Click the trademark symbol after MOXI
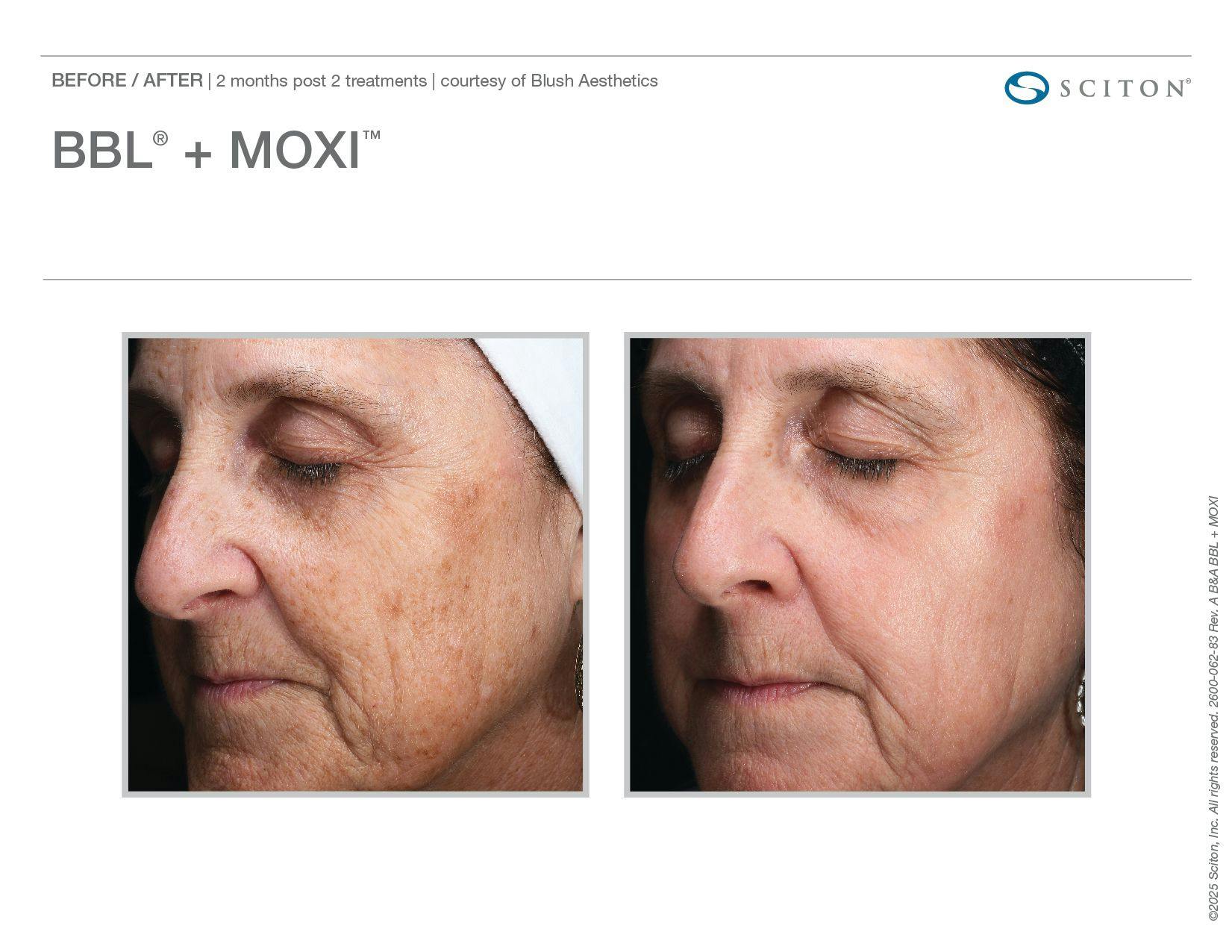 (372, 135)
